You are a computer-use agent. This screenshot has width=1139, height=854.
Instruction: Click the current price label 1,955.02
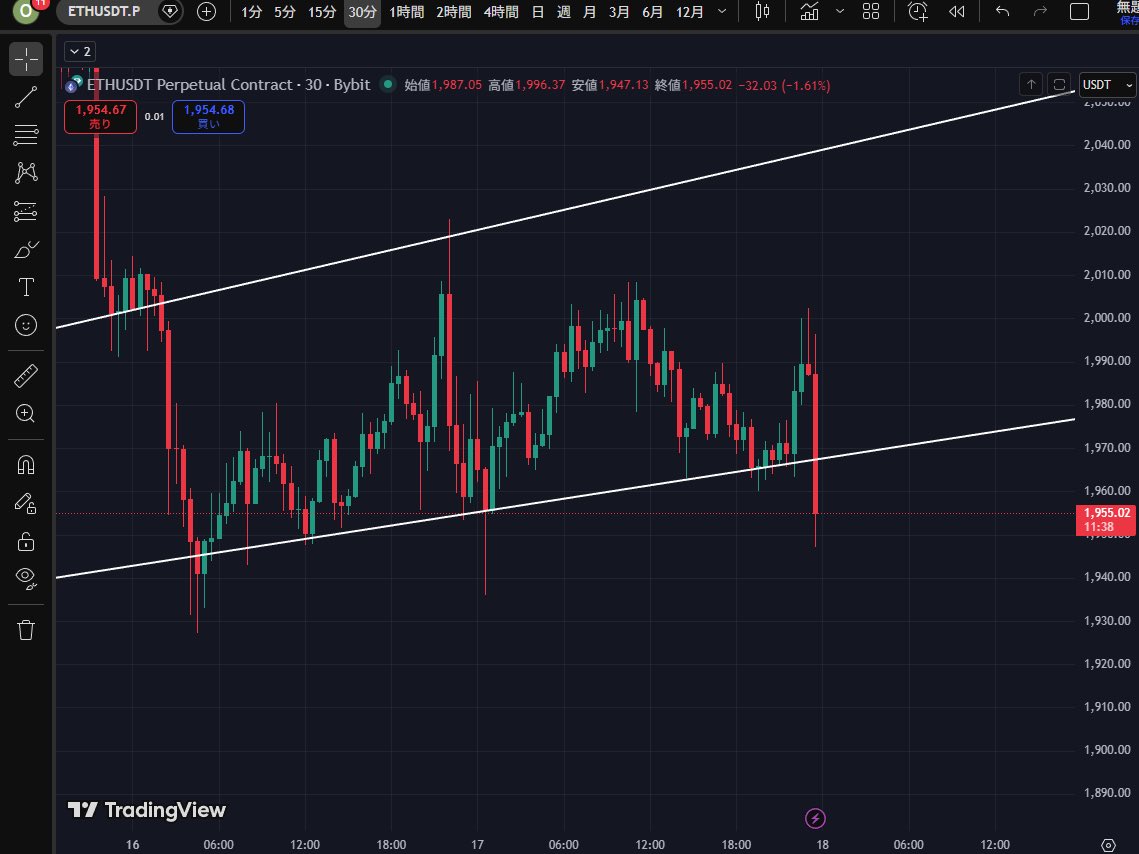point(1106,520)
